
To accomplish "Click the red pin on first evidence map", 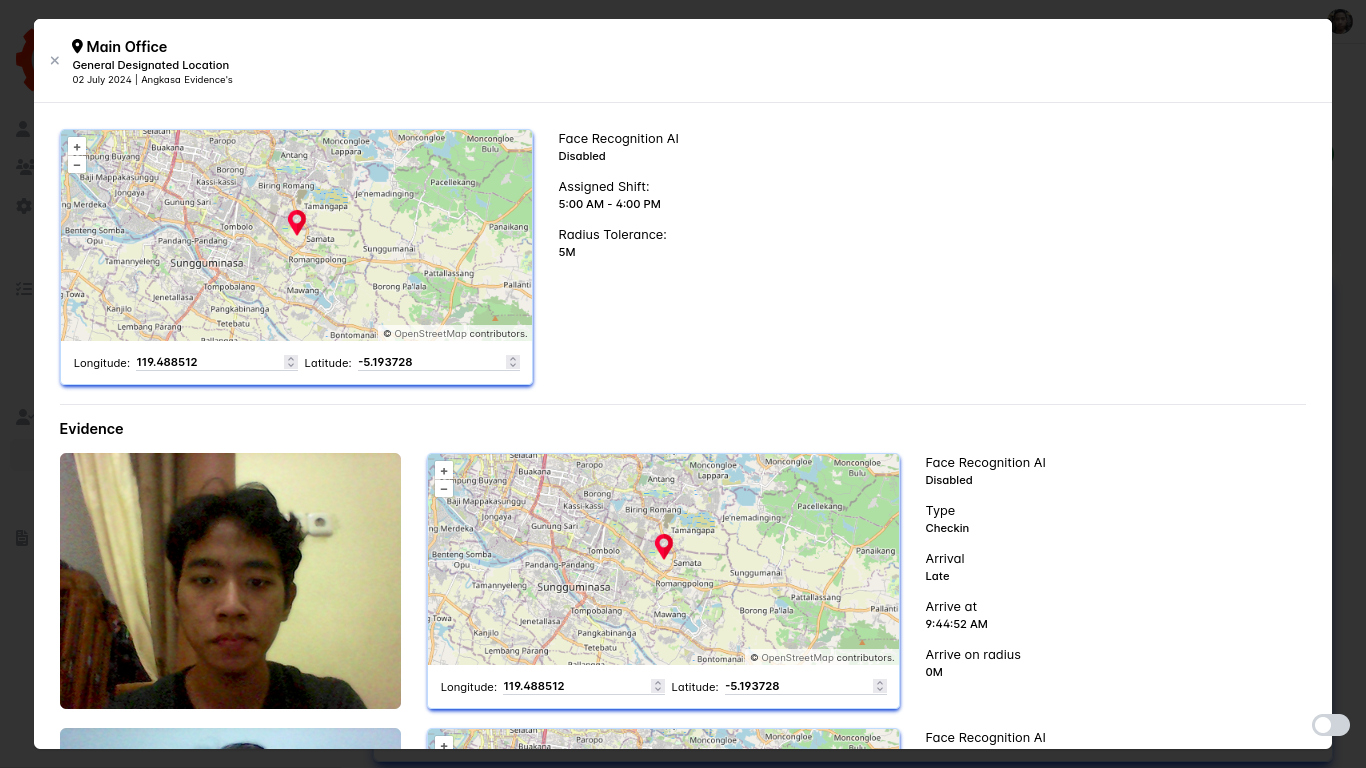I will tap(663, 546).
